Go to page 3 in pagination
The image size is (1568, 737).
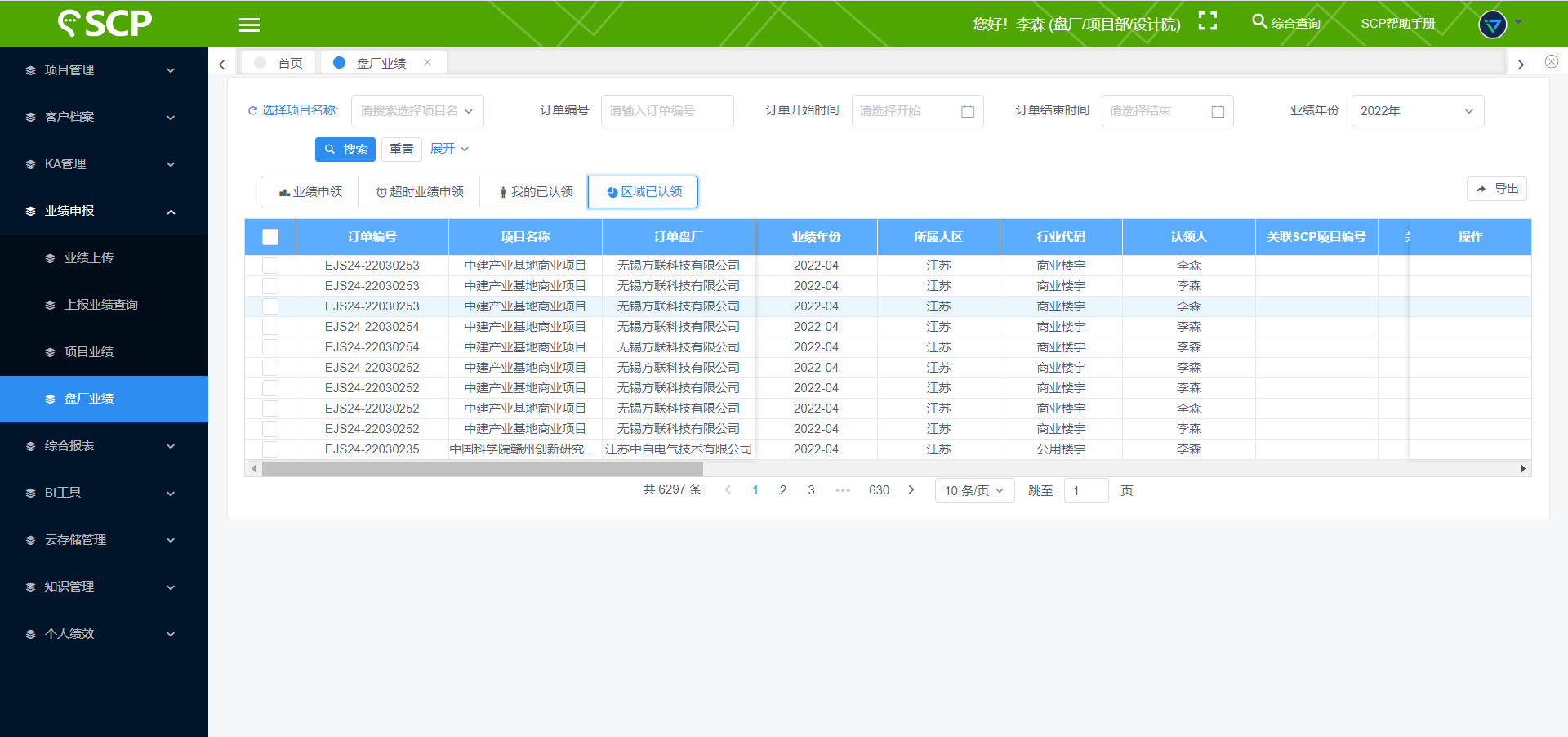(811, 490)
